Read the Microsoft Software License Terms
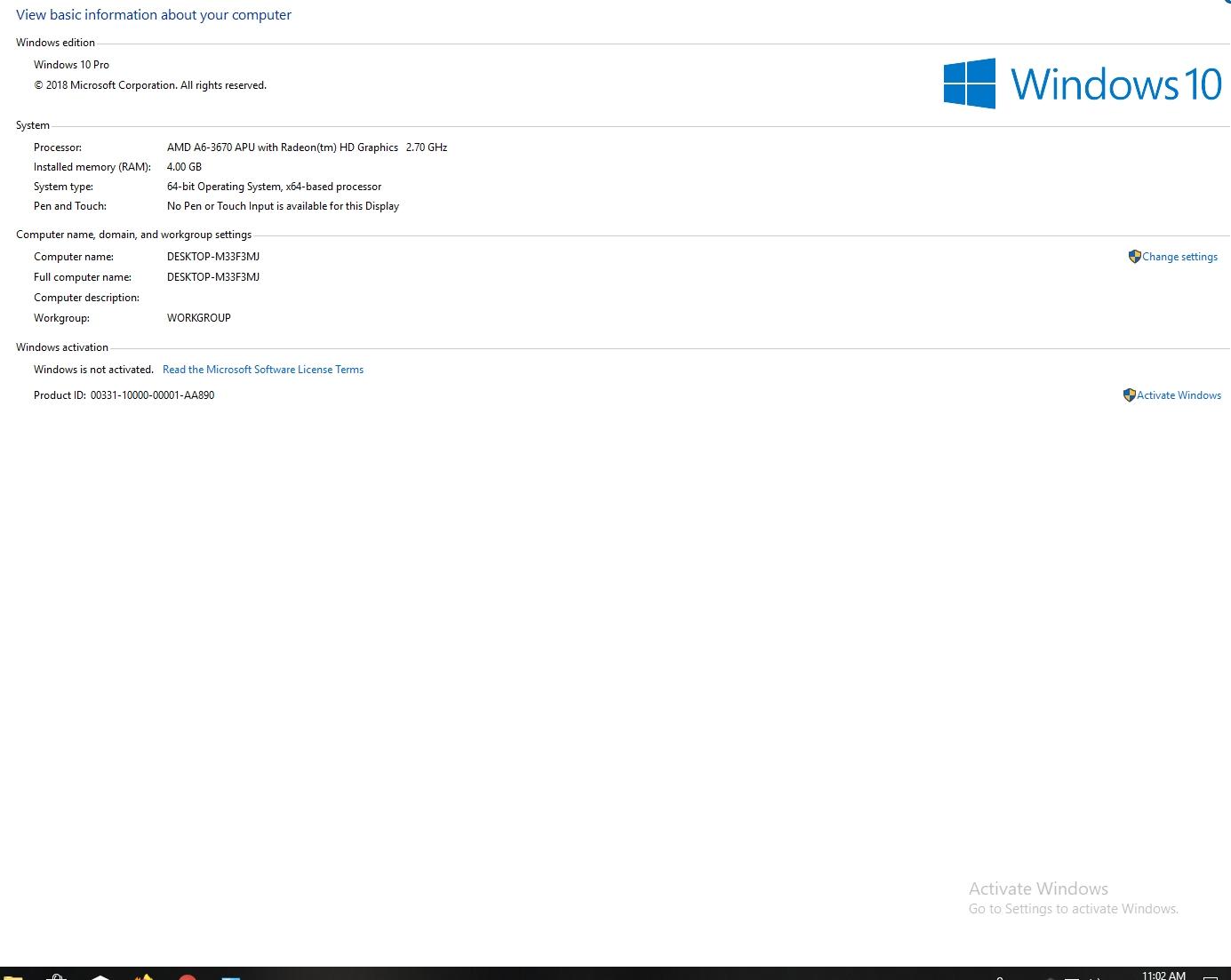1231x980 pixels. pyautogui.click(x=263, y=370)
